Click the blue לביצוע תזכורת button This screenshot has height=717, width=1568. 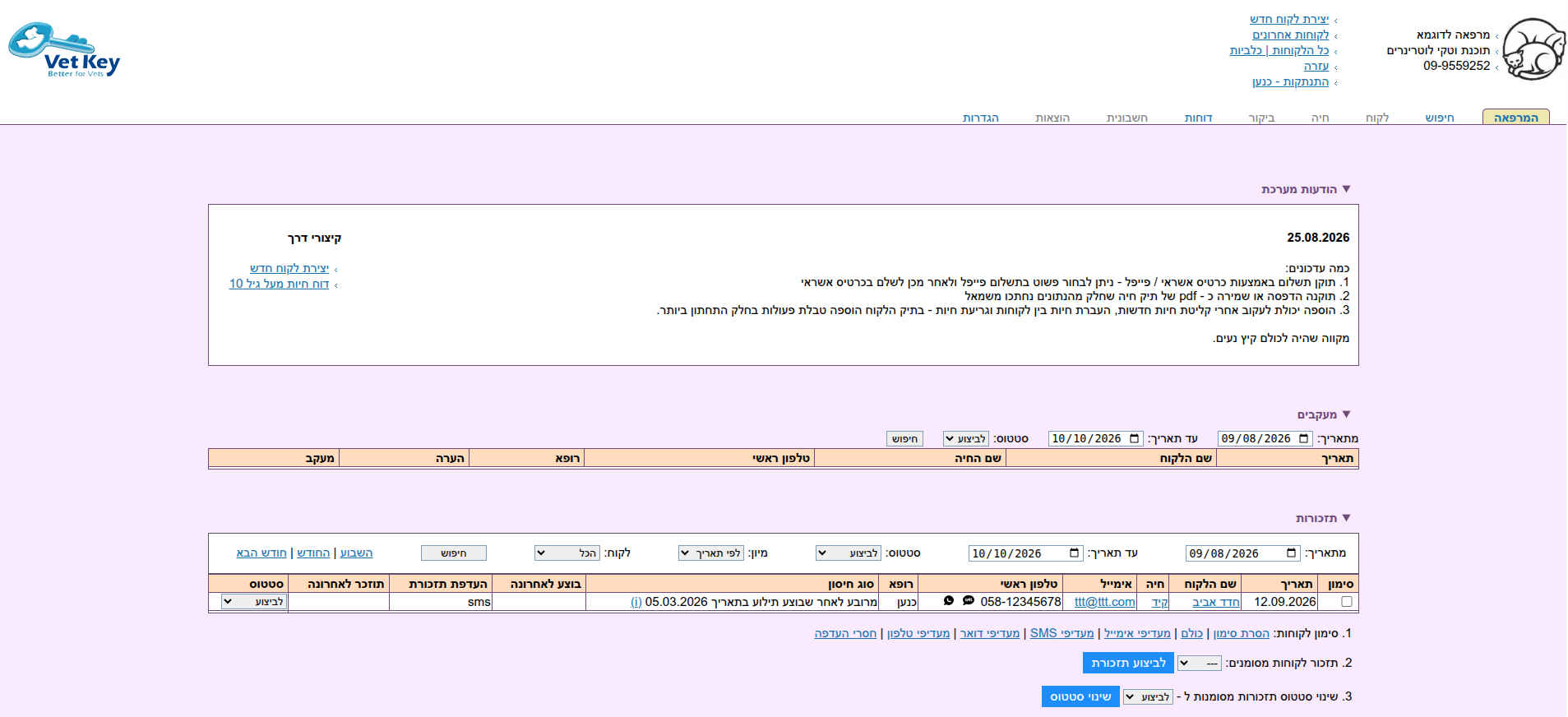coord(1128,664)
